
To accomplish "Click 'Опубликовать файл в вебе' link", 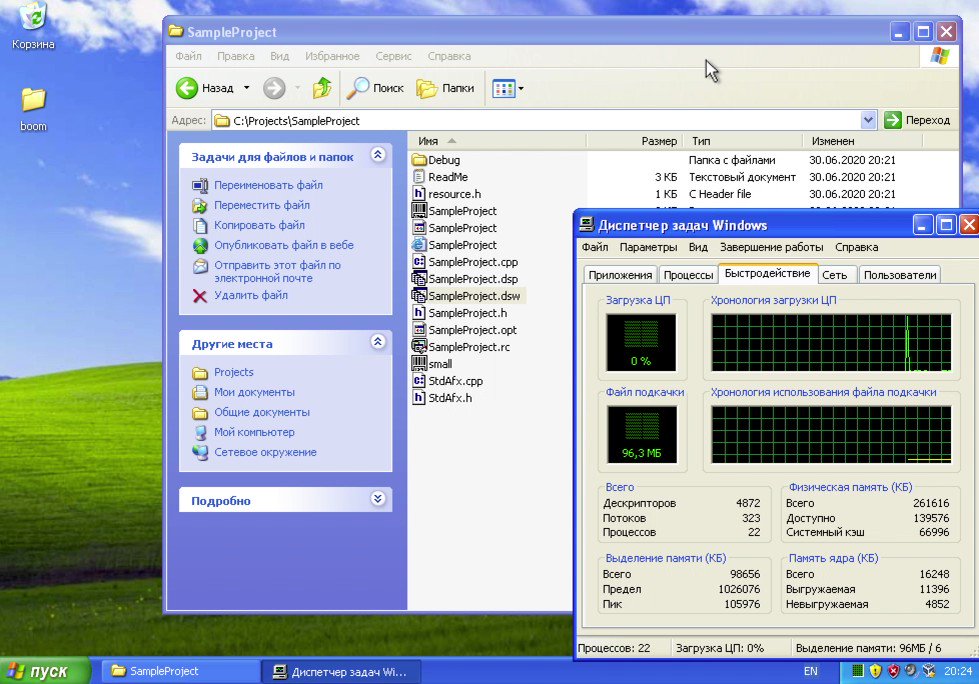I will point(283,245).
